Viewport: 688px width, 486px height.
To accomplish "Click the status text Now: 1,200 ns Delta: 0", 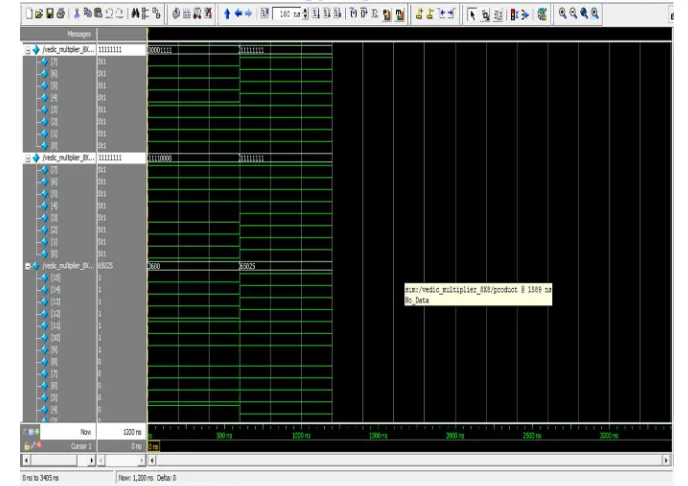I will (147, 478).
